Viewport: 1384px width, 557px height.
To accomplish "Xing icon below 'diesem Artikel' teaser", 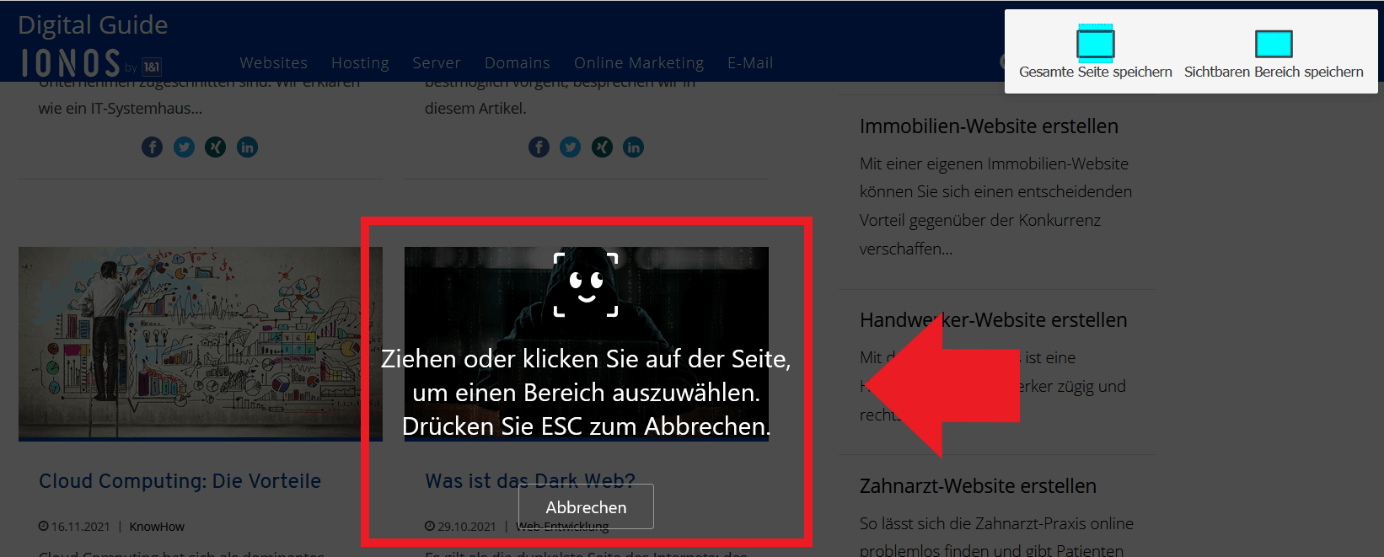I will pos(602,147).
